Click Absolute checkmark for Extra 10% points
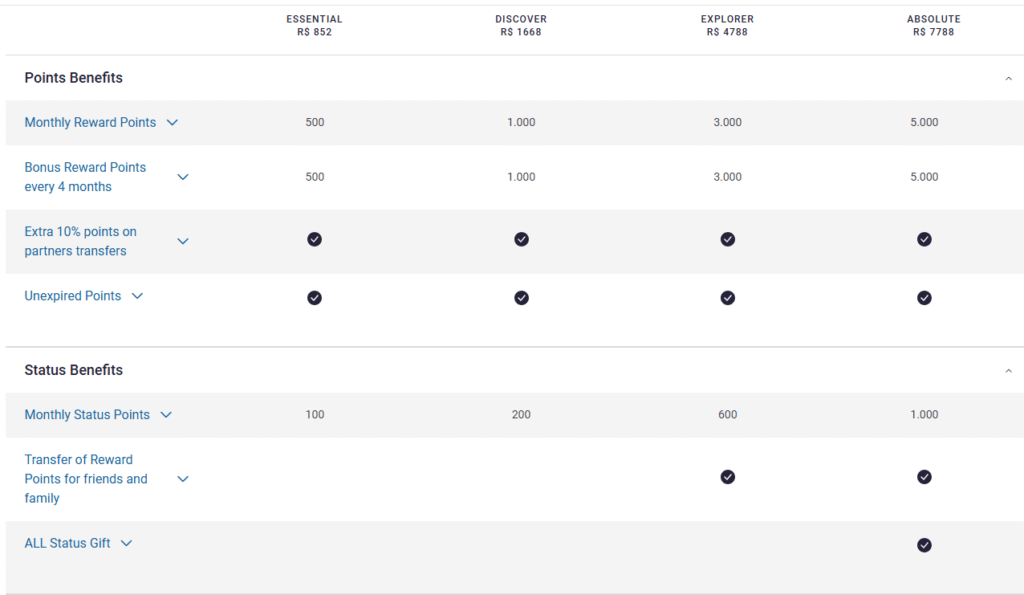This screenshot has height=595, width=1024. pyautogui.click(x=924, y=239)
